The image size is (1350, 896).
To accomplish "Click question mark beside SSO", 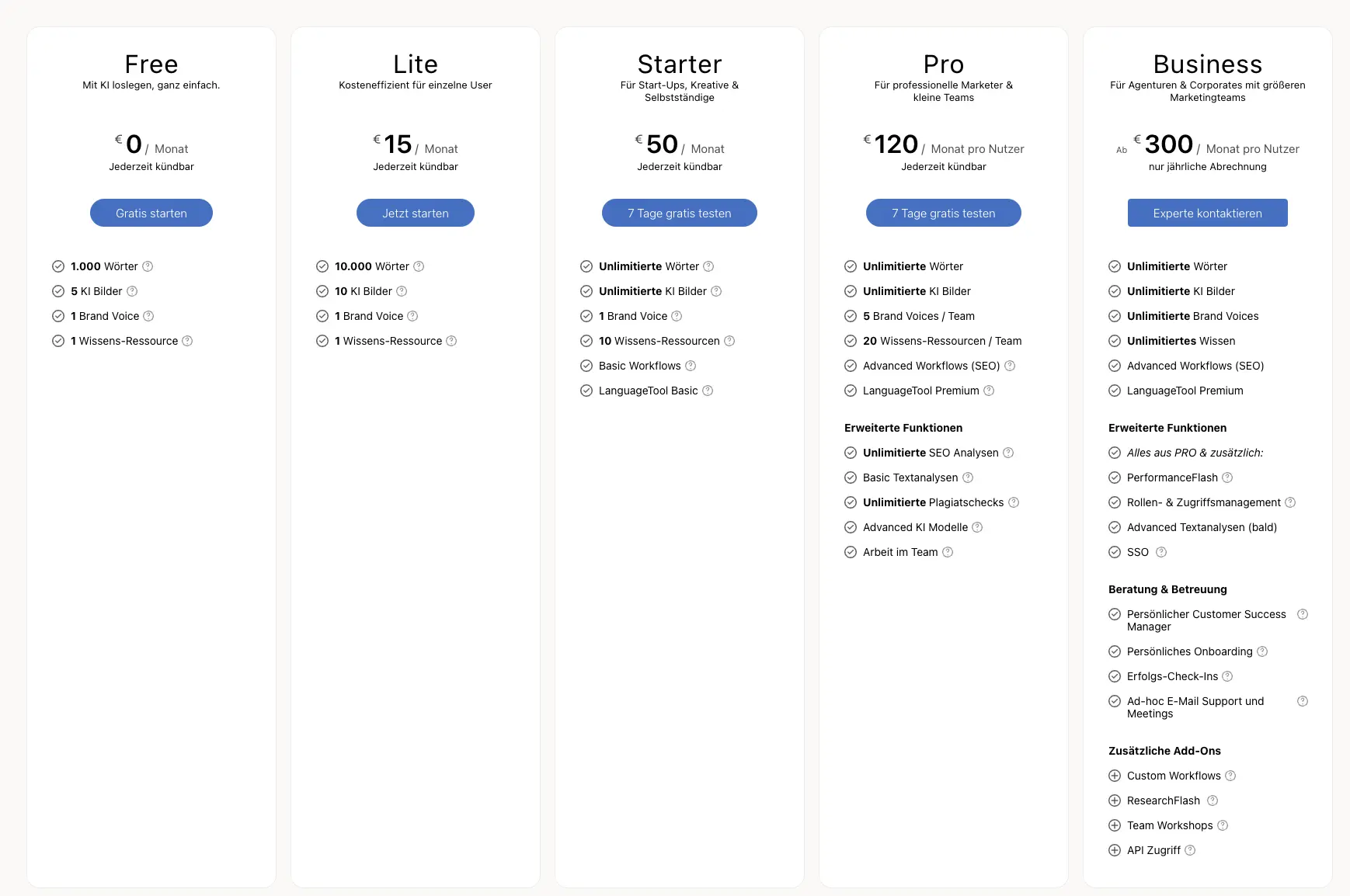I will (x=1161, y=552).
